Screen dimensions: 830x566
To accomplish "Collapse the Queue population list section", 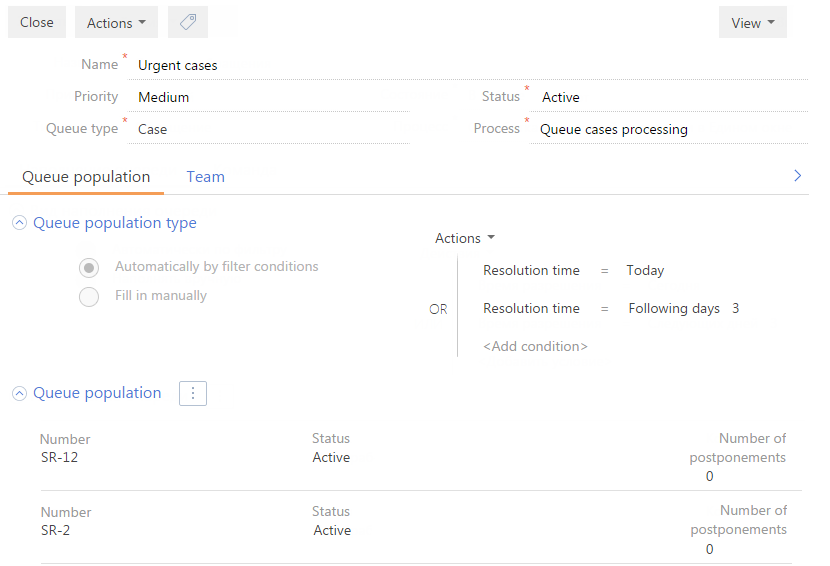I will [x=20, y=393].
